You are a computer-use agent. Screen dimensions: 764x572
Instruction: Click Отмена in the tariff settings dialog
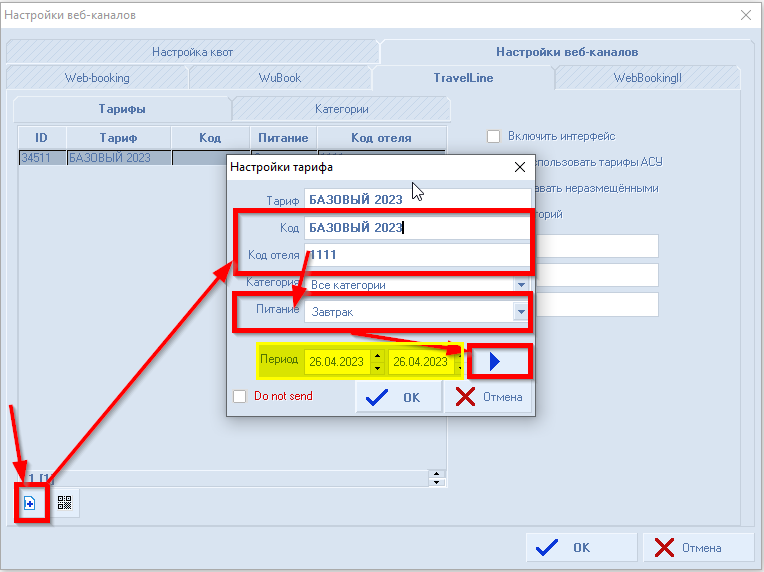pyautogui.click(x=488, y=397)
